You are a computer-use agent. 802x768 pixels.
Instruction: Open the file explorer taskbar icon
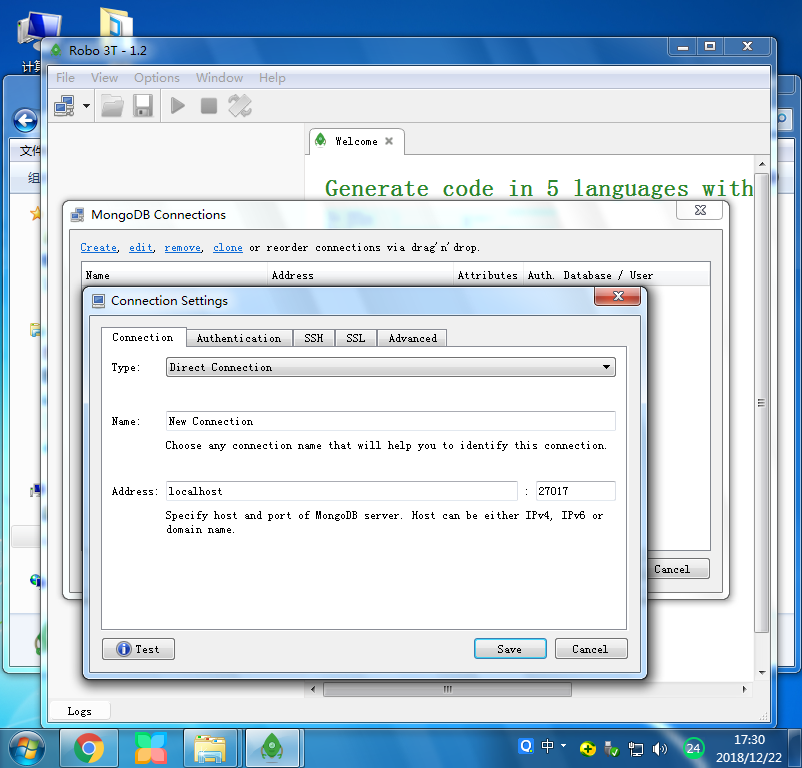[x=210, y=749]
